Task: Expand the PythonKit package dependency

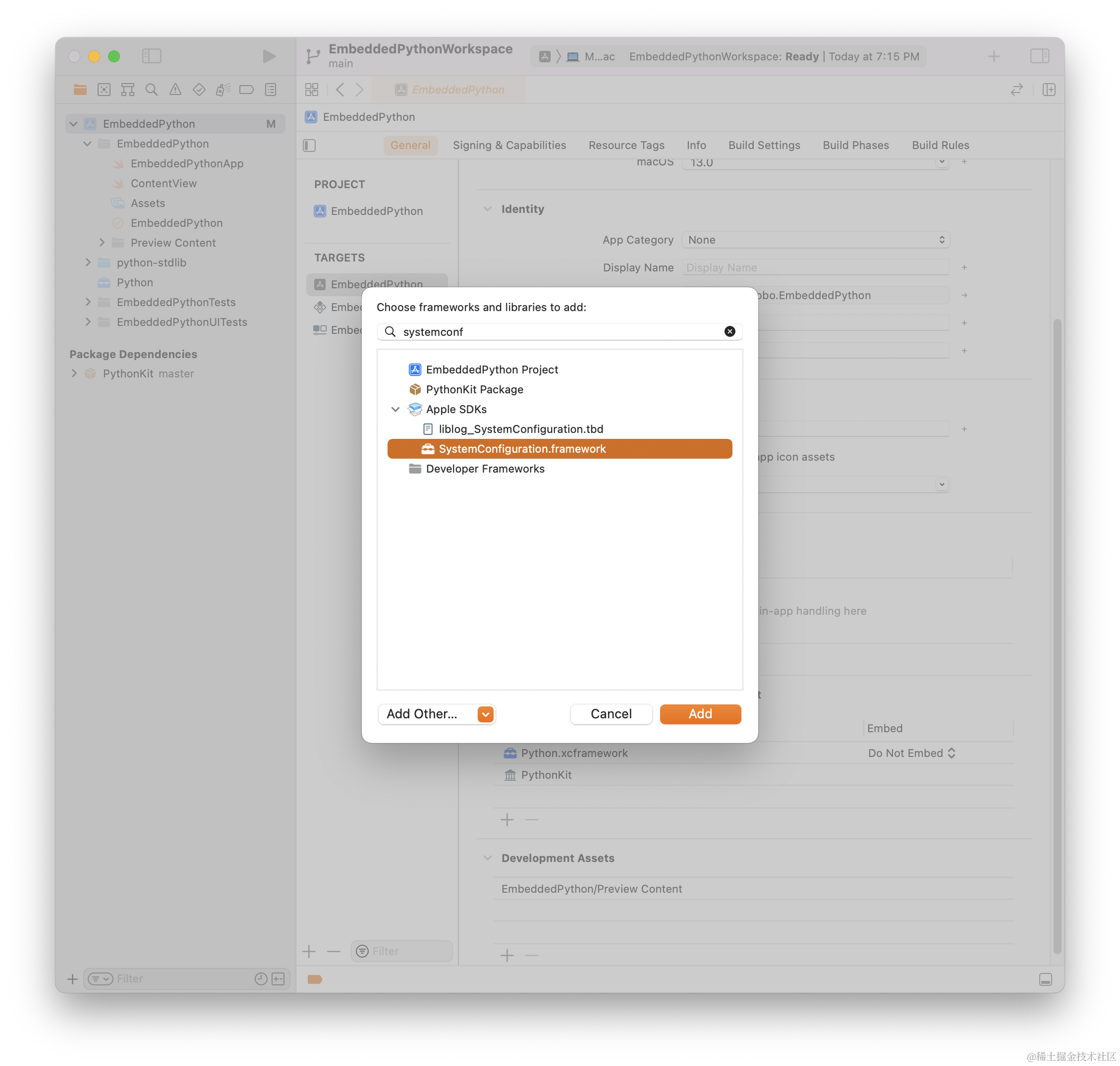Action: [x=74, y=373]
